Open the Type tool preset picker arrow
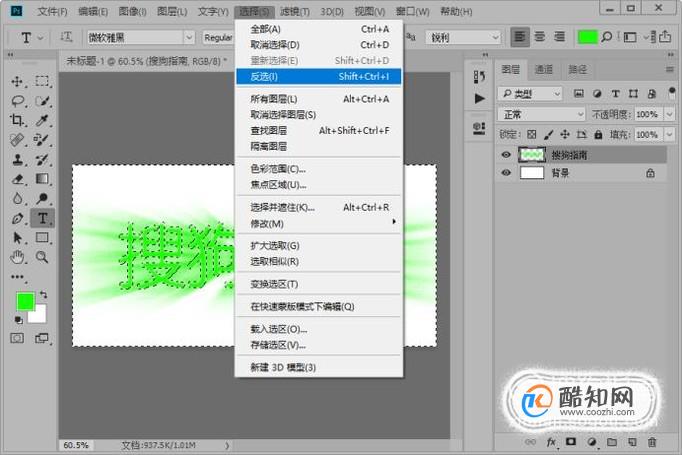Screen dimensions: 682x455 tap(40, 38)
